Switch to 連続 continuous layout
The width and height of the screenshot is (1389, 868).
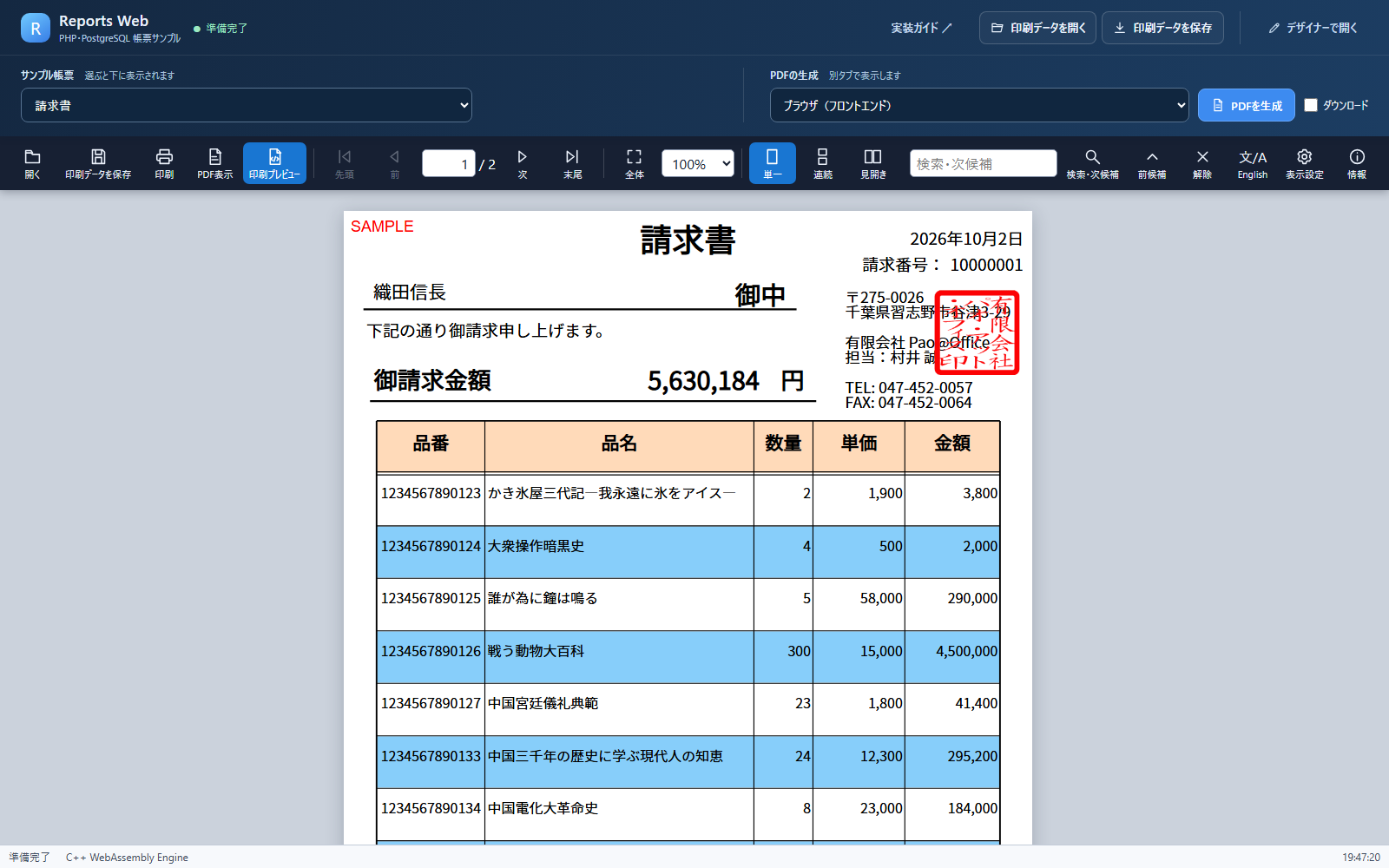click(x=822, y=163)
